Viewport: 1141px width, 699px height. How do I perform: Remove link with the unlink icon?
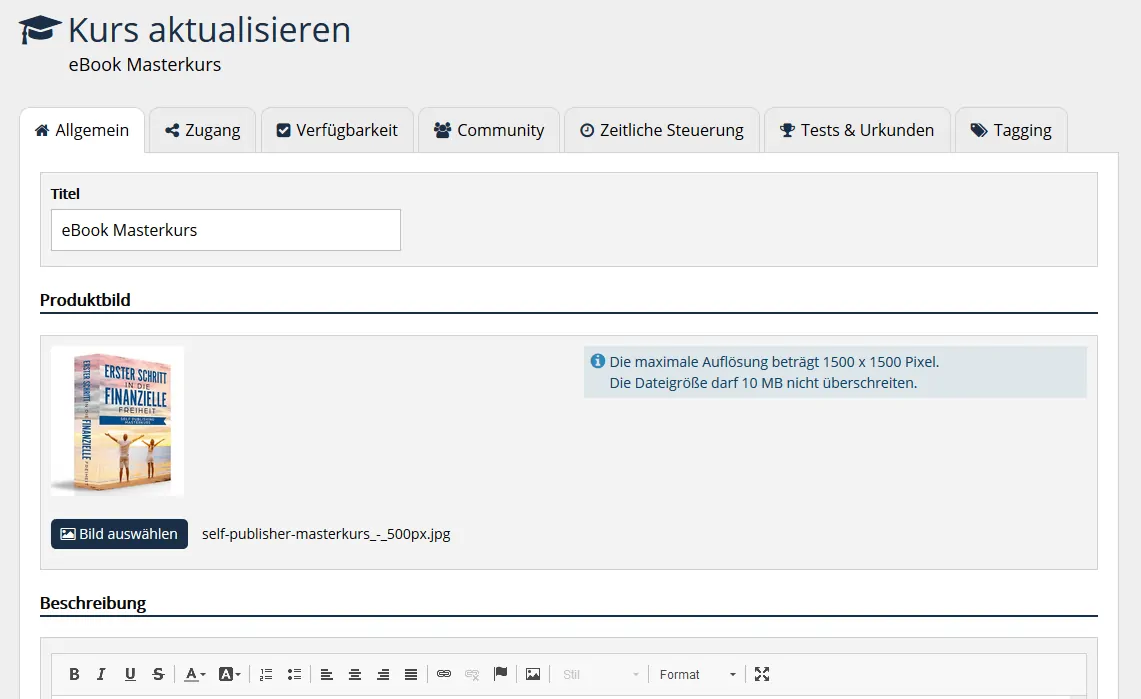(472, 674)
